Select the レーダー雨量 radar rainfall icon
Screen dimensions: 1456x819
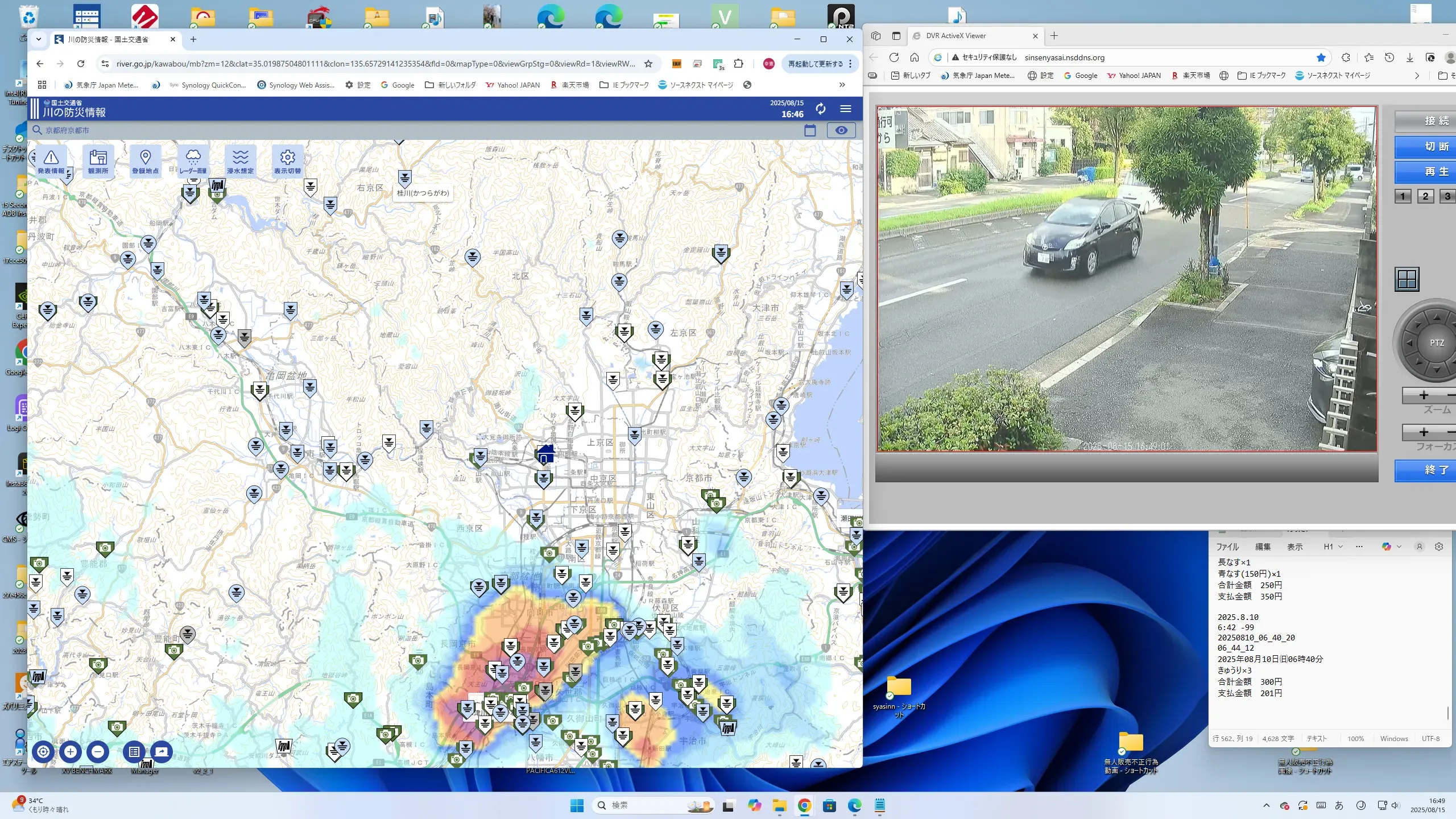[x=193, y=161]
